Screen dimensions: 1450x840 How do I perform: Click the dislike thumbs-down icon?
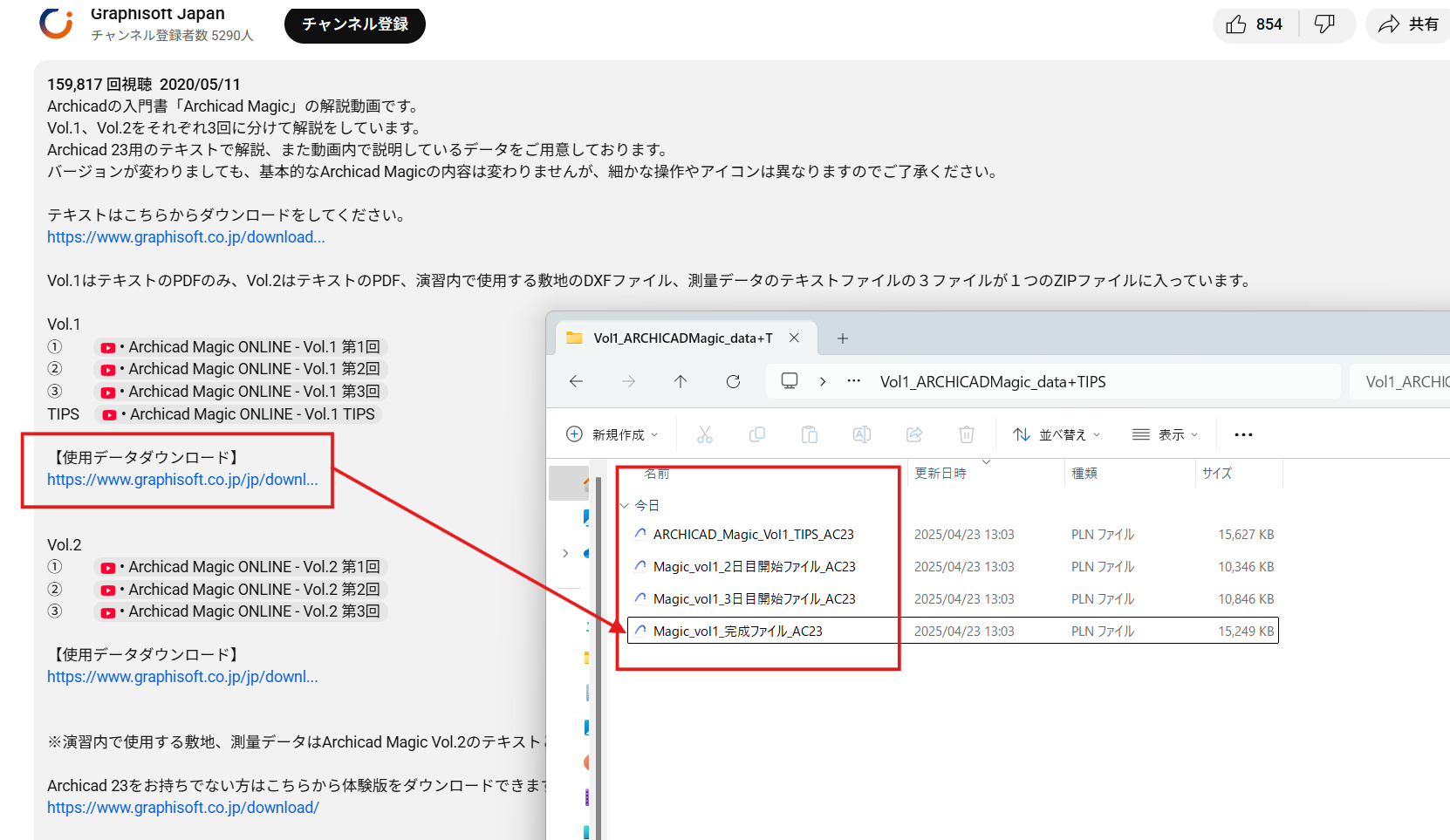tap(1324, 24)
